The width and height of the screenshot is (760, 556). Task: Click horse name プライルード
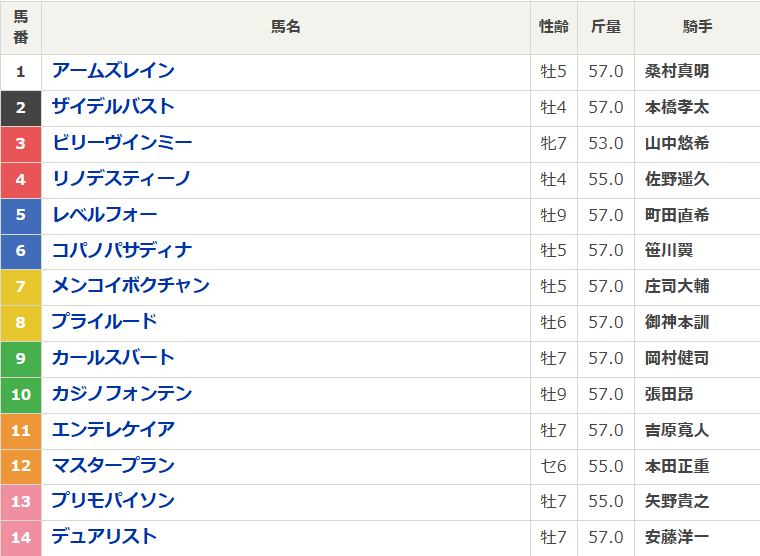tap(105, 322)
